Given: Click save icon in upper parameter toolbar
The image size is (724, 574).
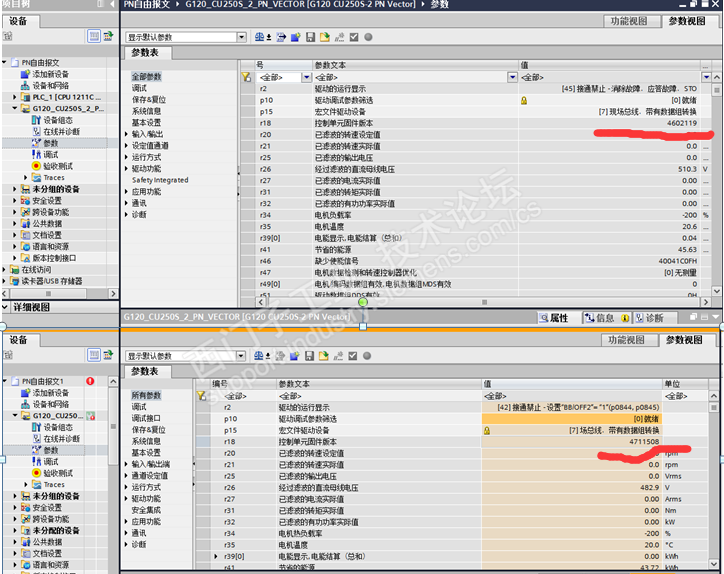Looking at the screenshot, I should pos(310,37).
